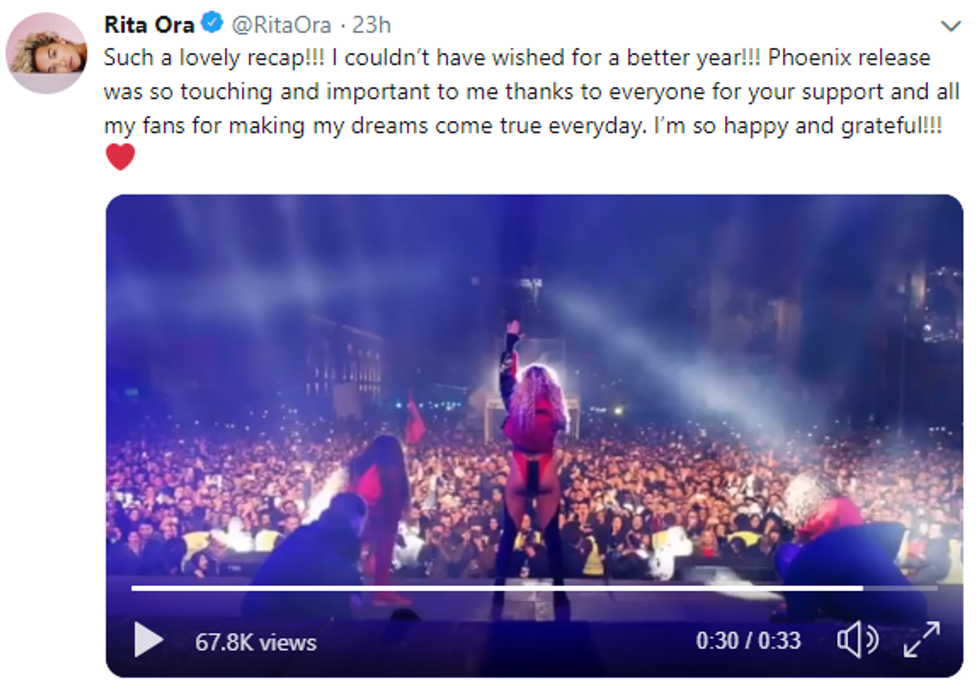Open the tweet options chevron menu

tap(950, 25)
